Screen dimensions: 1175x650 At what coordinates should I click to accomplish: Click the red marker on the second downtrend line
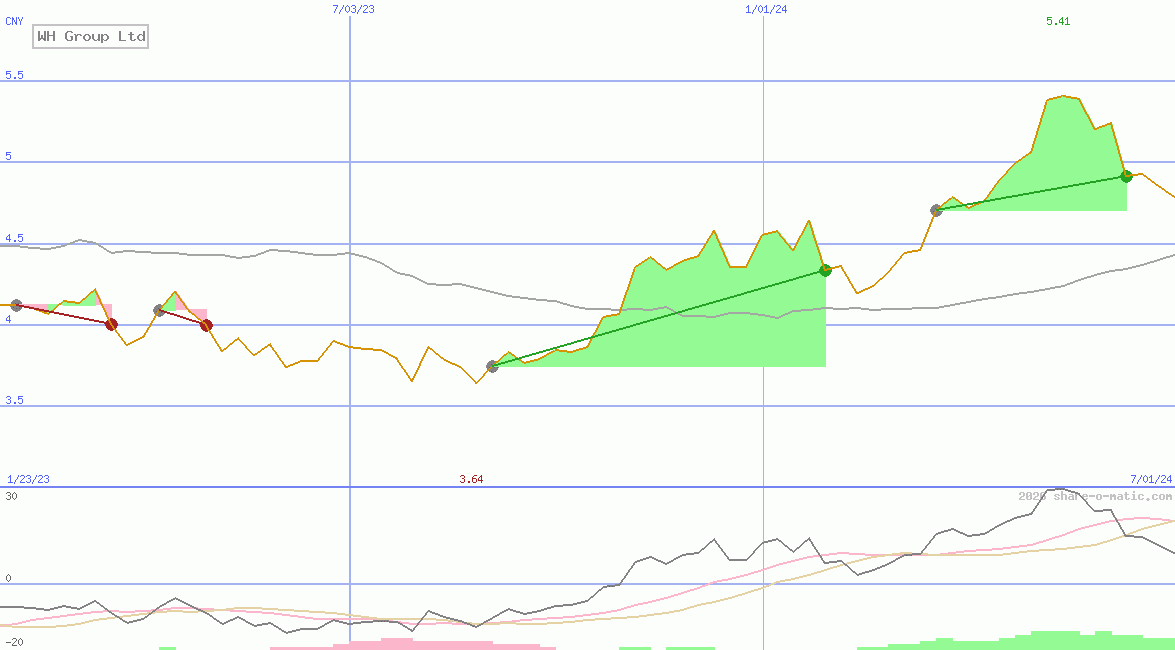[x=207, y=324]
